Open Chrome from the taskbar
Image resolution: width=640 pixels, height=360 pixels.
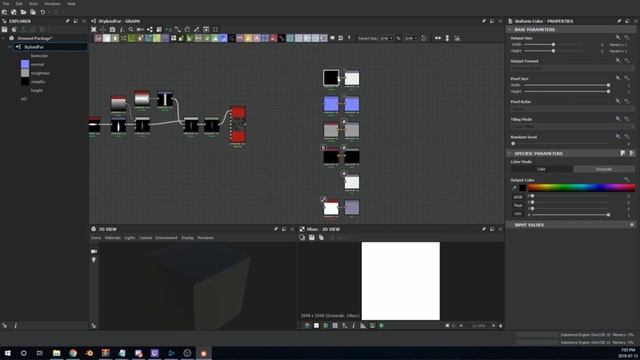(x=73, y=353)
